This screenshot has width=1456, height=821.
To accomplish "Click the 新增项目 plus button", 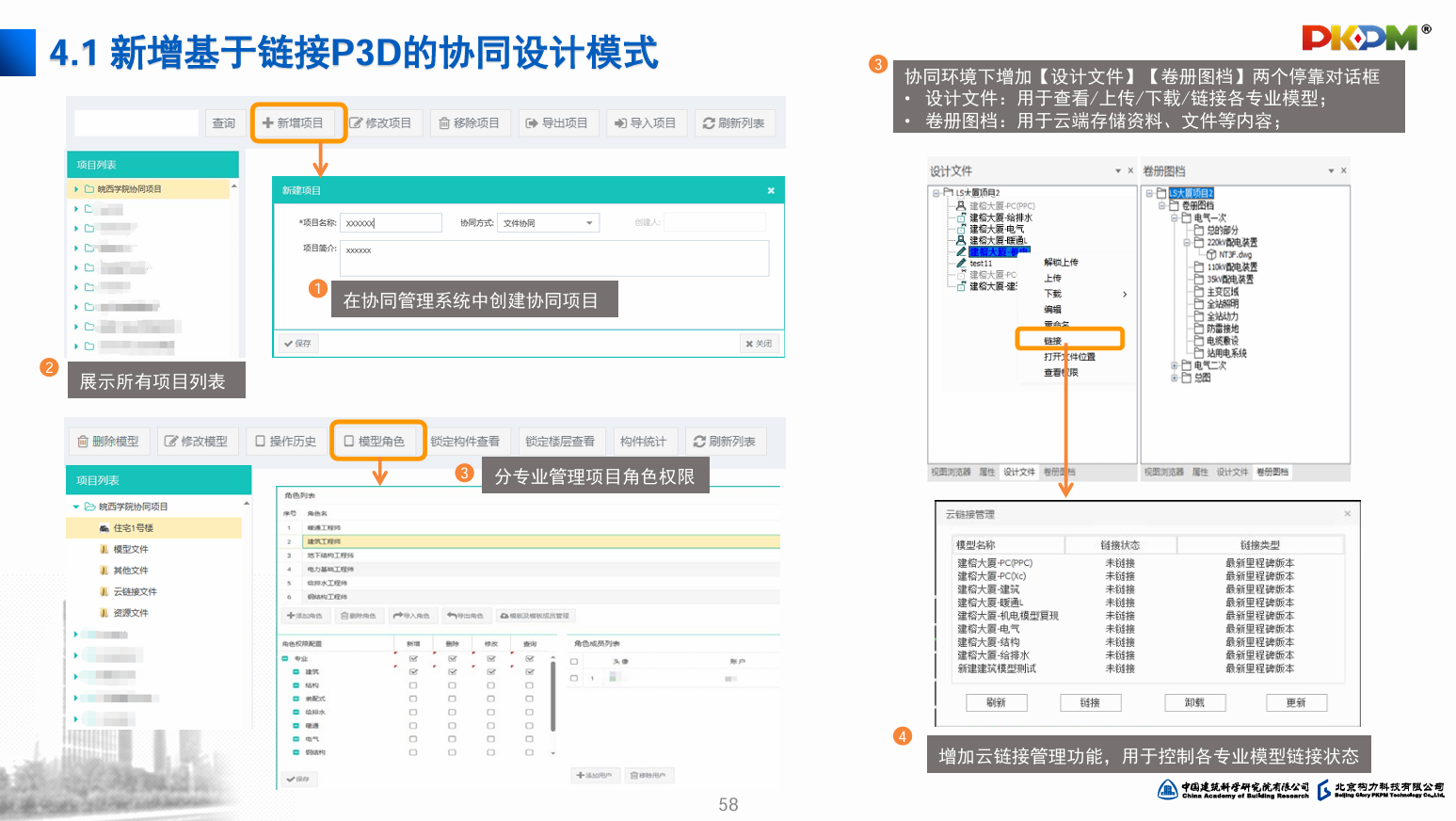I will [293, 123].
